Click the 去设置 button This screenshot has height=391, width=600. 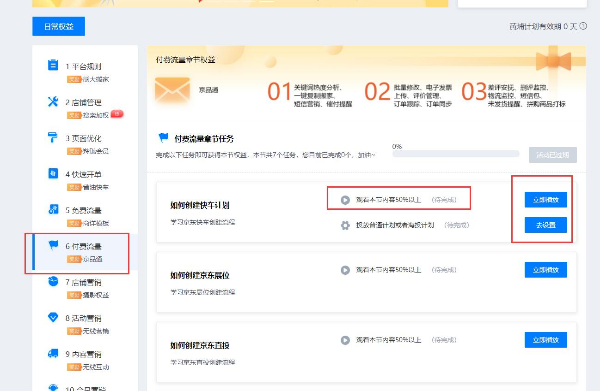[x=546, y=225]
